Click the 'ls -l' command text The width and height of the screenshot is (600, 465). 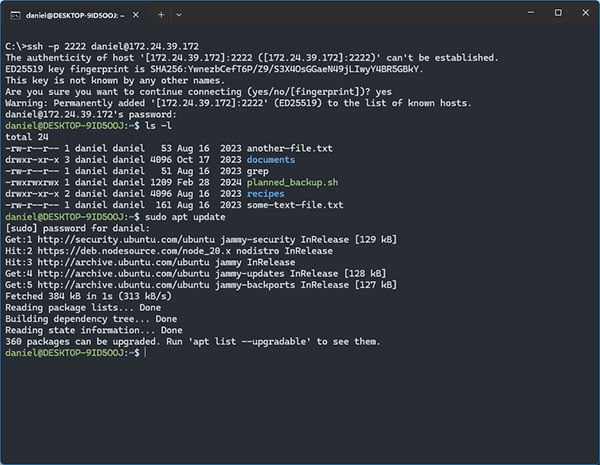158,126
